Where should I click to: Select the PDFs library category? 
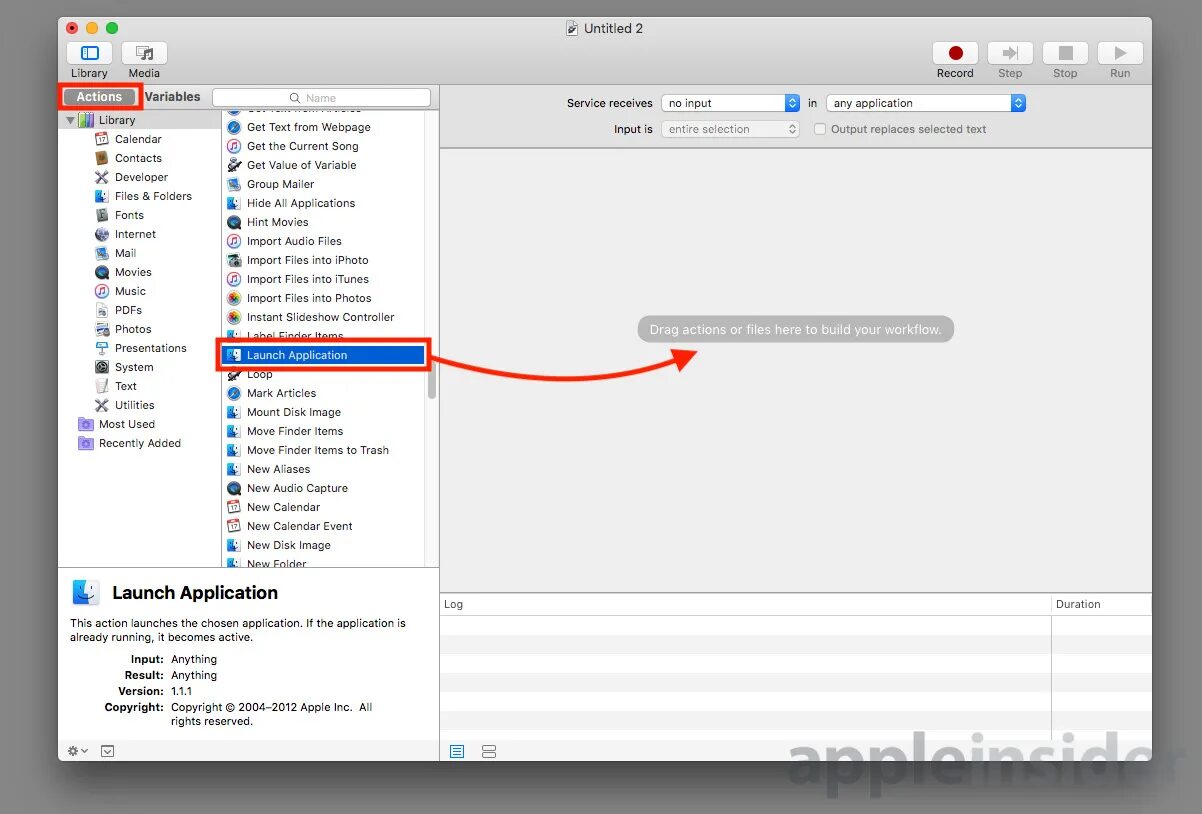click(x=128, y=310)
